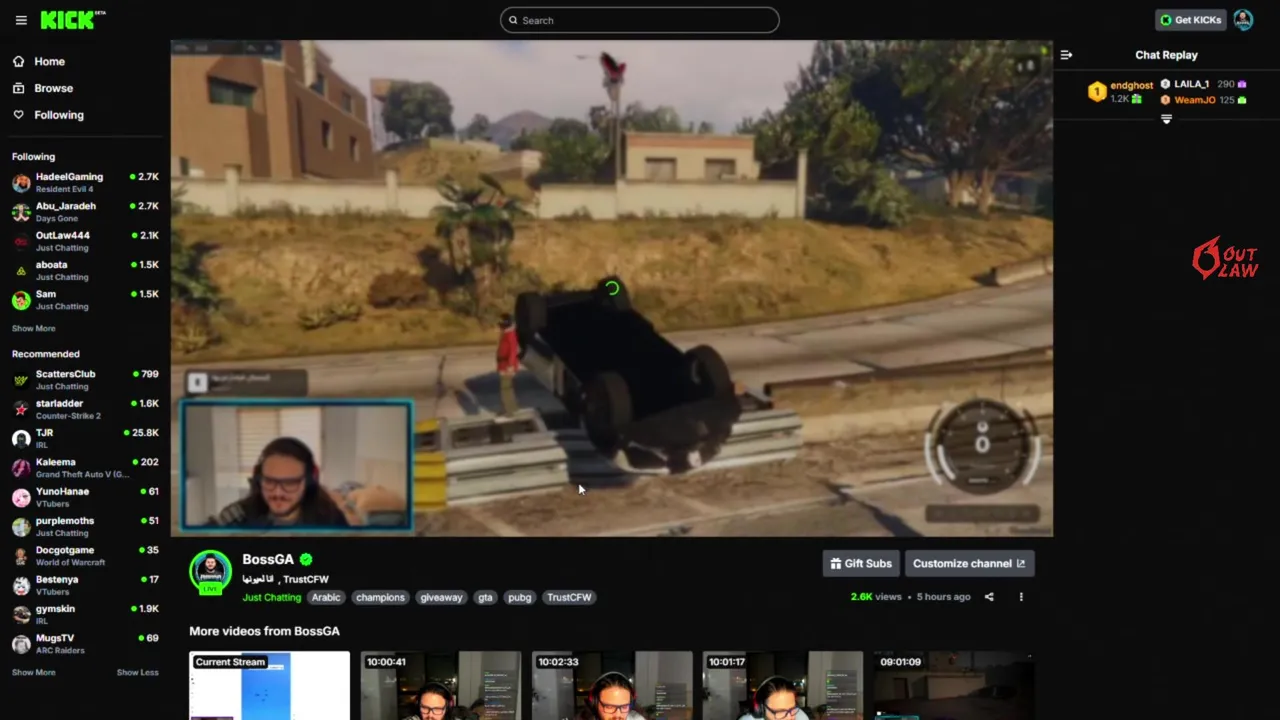The image size is (1280, 720).
Task: Open starladder channel avatar
Action: [21, 409]
